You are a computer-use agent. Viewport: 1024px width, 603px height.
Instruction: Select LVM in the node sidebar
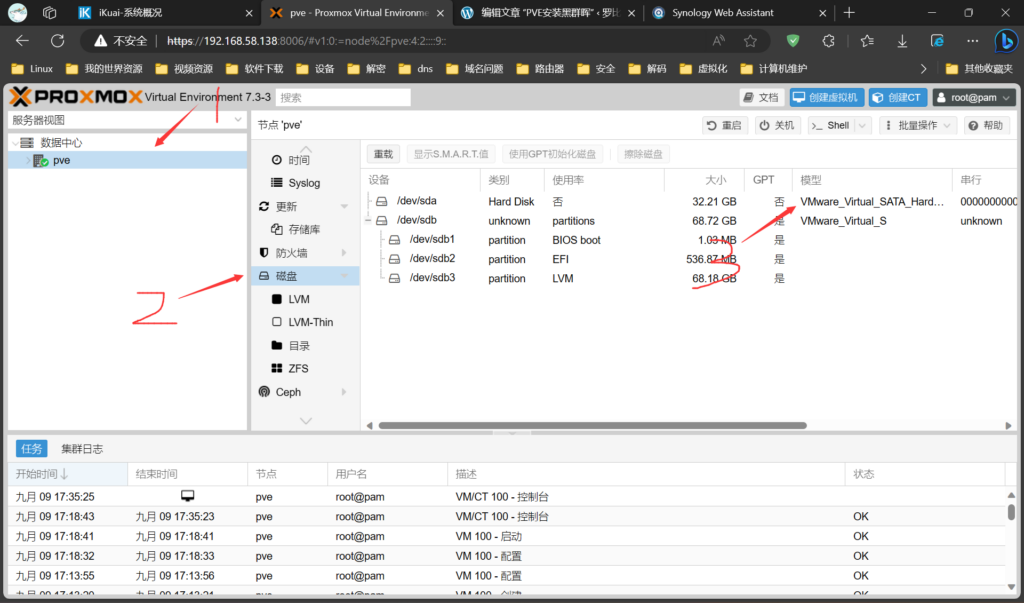coord(298,299)
